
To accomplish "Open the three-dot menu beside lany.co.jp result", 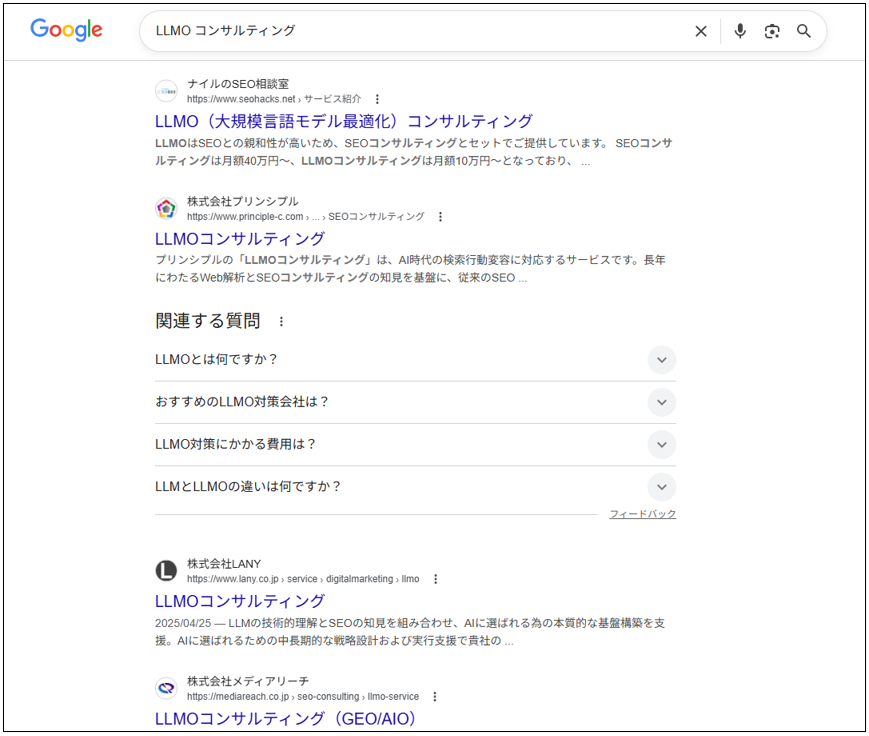I will click(x=435, y=579).
